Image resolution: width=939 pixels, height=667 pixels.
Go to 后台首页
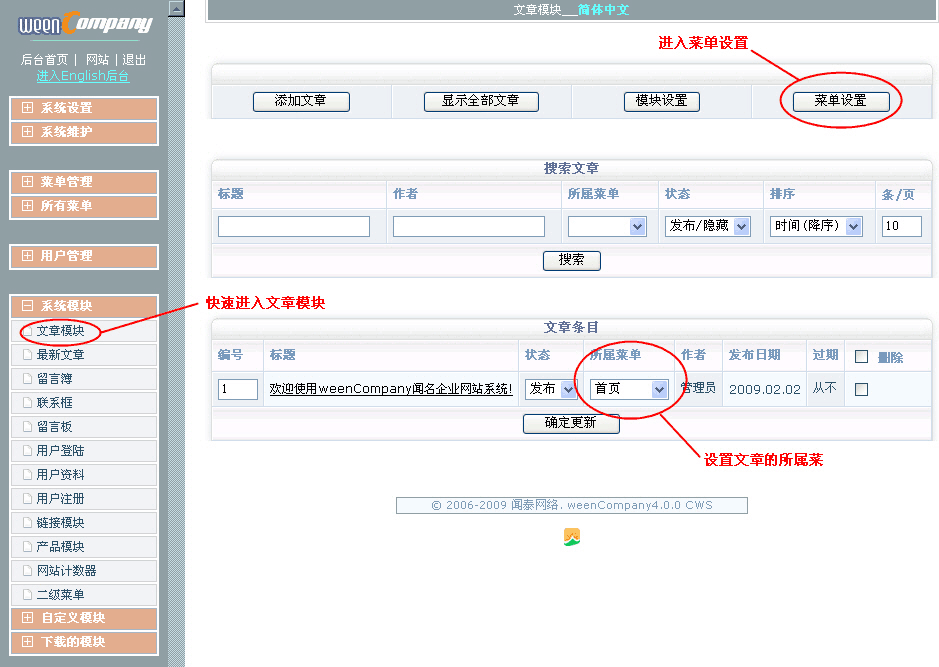[44, 60]
